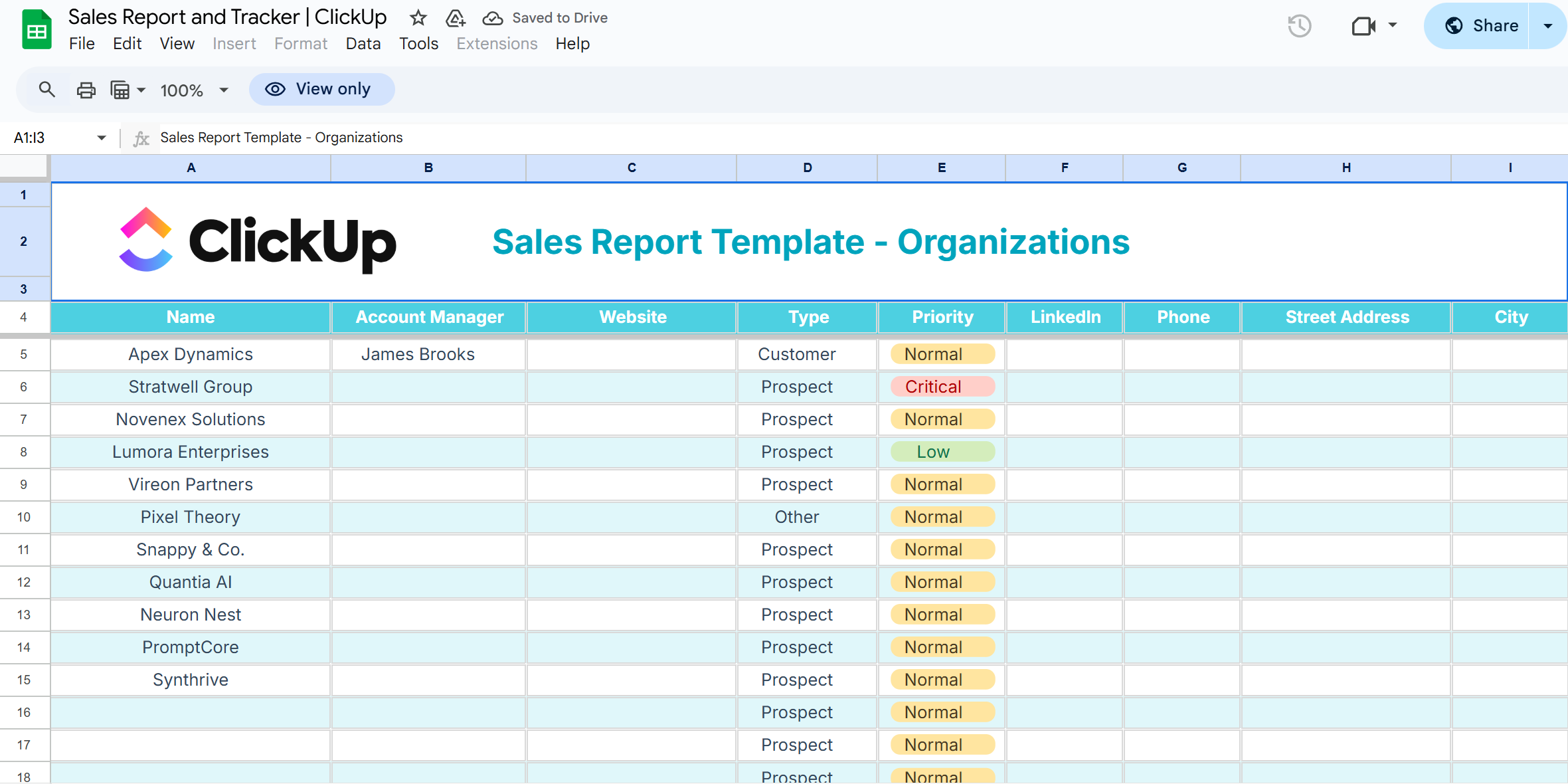
Task: Click the Street Address header cell
Action: point(1346,318)
